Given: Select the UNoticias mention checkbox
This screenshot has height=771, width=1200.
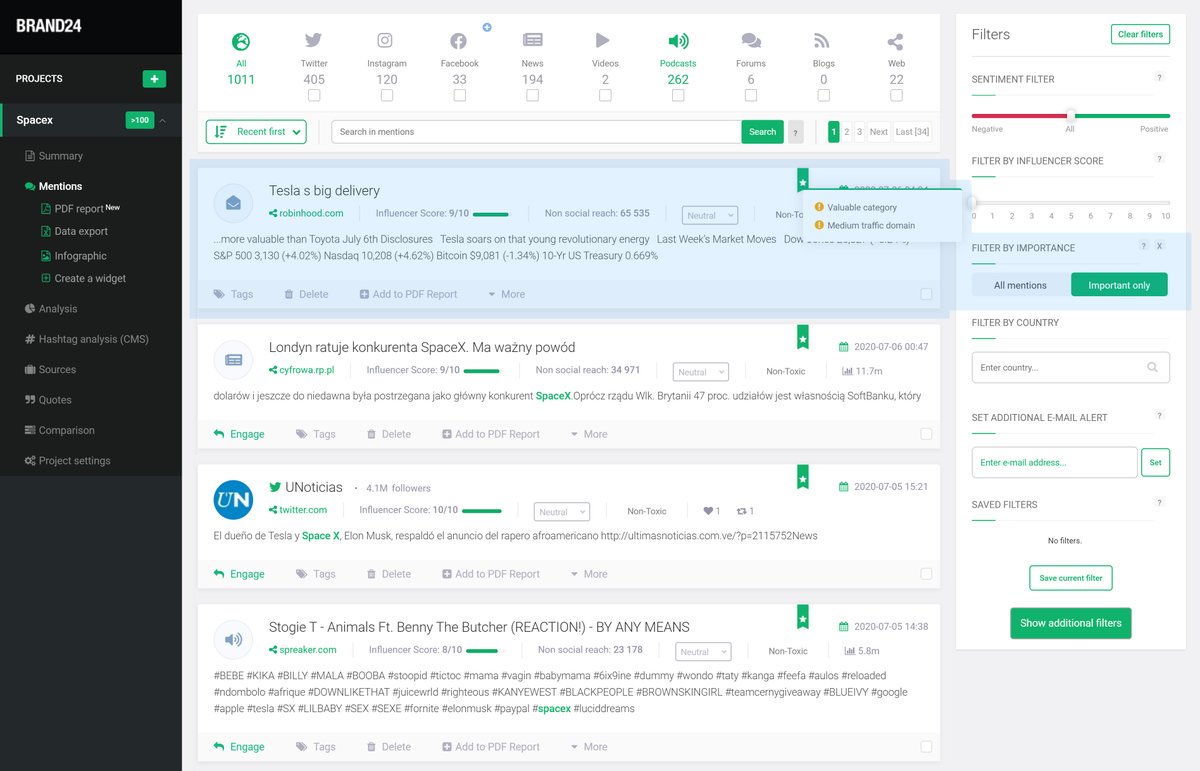Looking at the screenshot, I should tap(926, 574).
